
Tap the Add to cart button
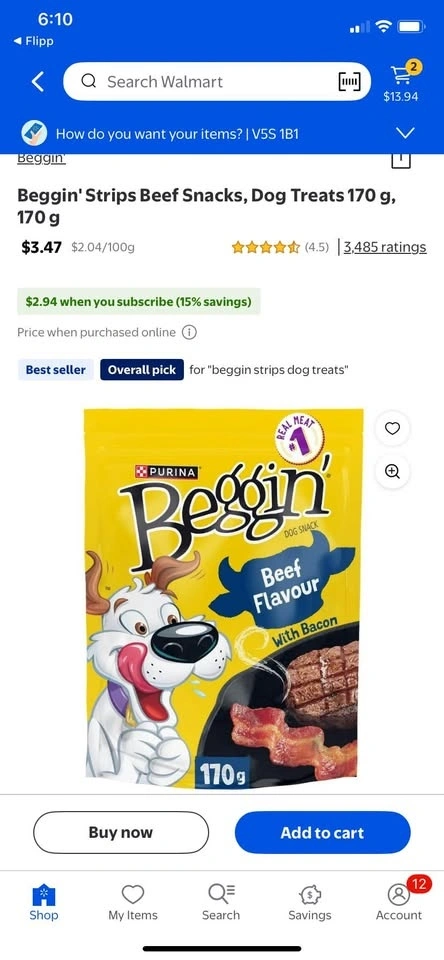pyautogui.click(x=322, y=833)
